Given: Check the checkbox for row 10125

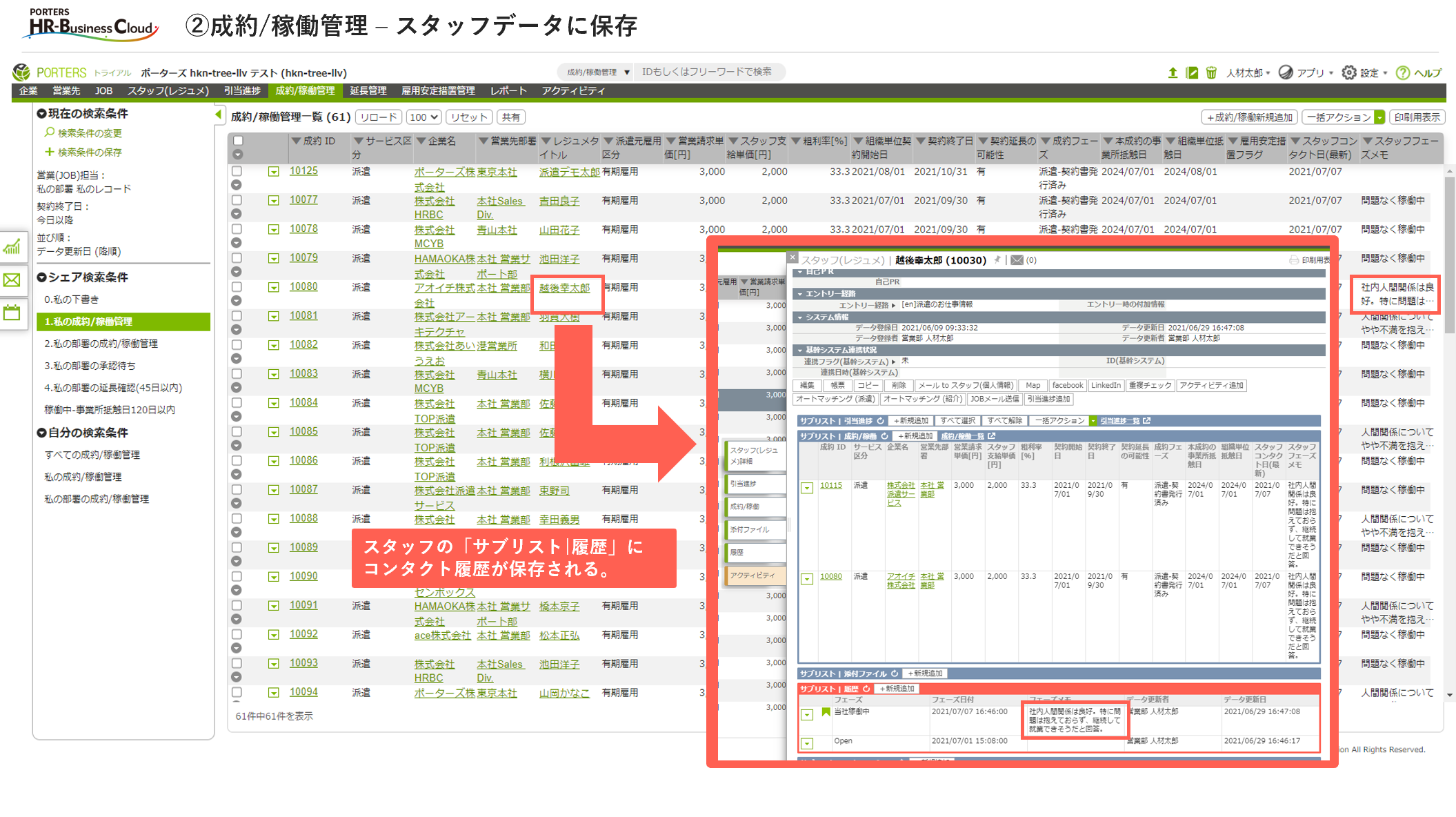Looking at the screenshot, I should pyautogui.click(x=237, y=171).
